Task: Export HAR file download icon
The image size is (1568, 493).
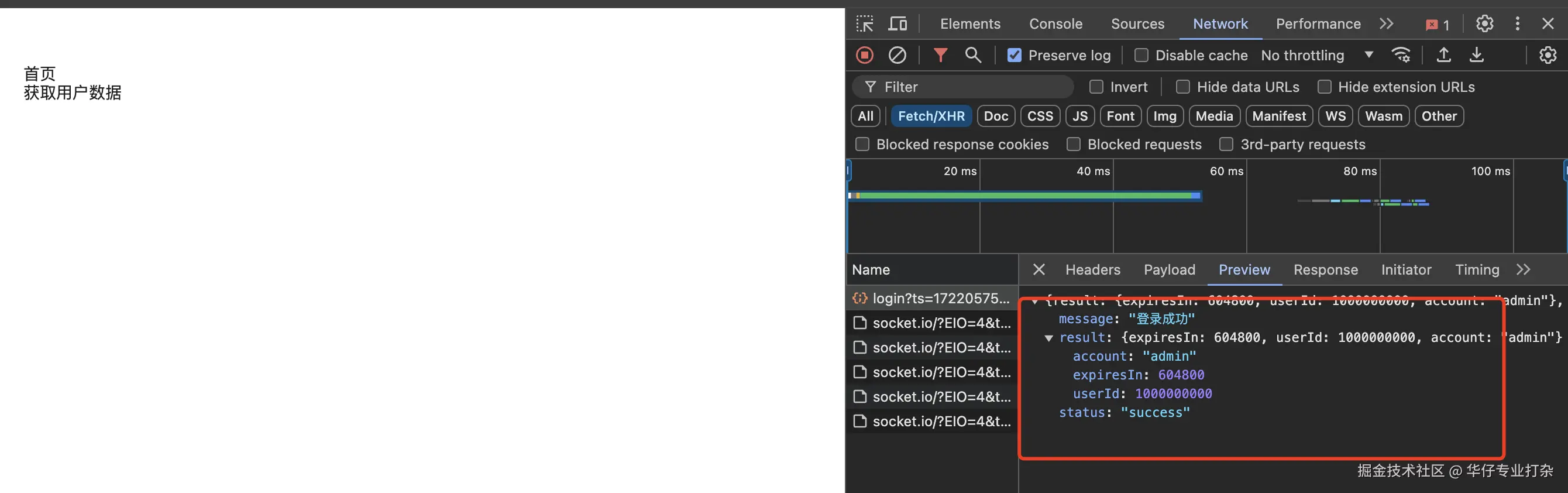Action: pos(1476,56)
